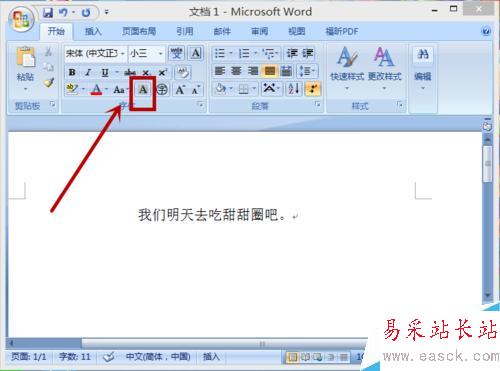Activate the Format Painter brush
This screenshot has height=371, width=500.
49,82
